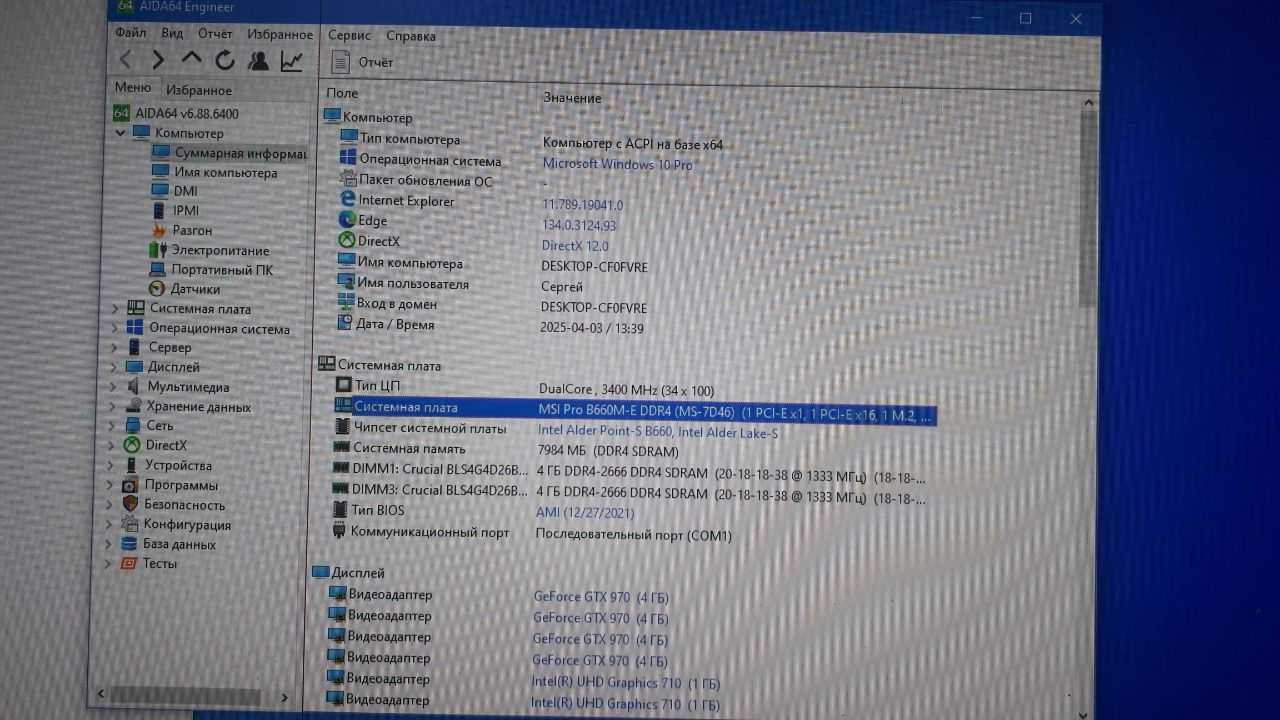
Task: Click the Internet Explorer version 11.789.19041.0 link
Action: (582, 205)
